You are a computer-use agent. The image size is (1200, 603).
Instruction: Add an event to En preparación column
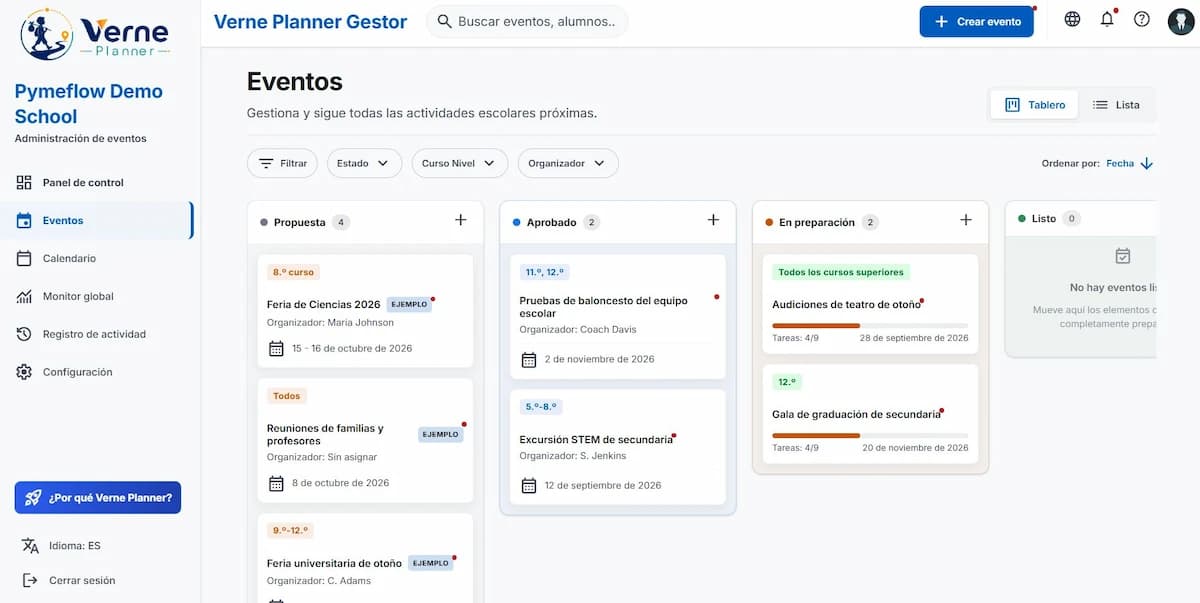click(966, 220)
